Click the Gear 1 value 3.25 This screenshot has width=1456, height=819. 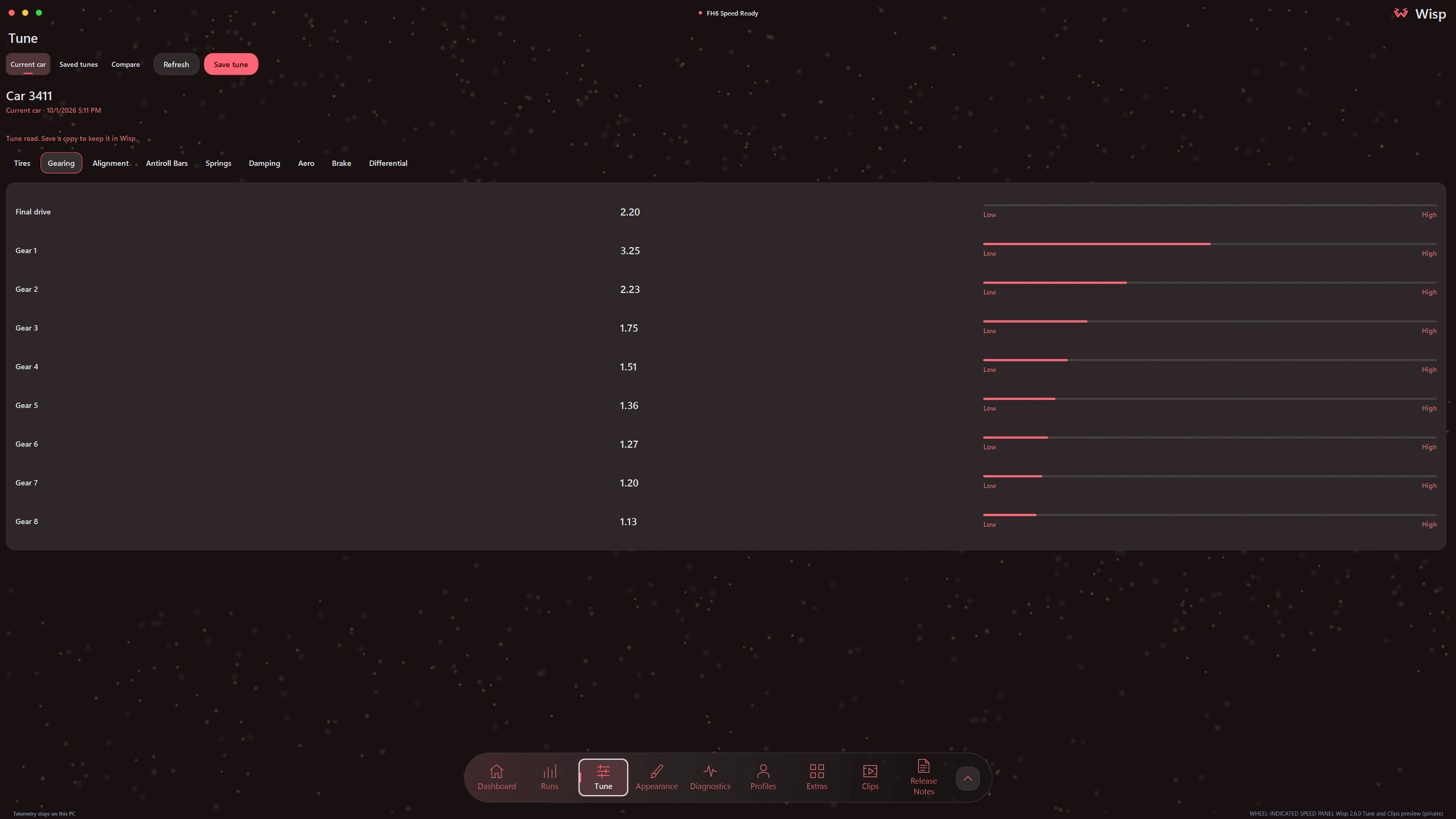630,250
